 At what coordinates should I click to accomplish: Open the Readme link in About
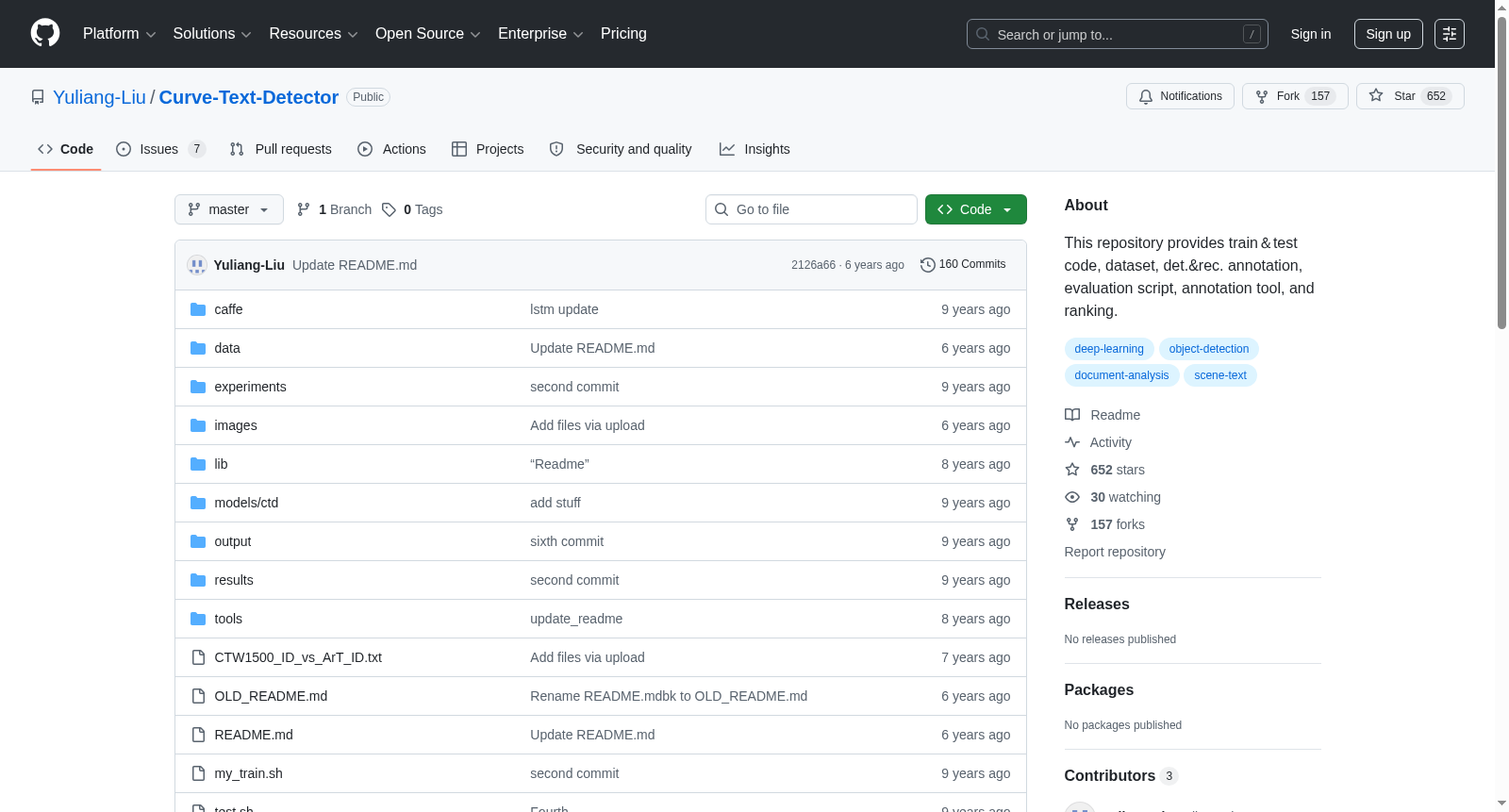click(x=1103, y=415)
